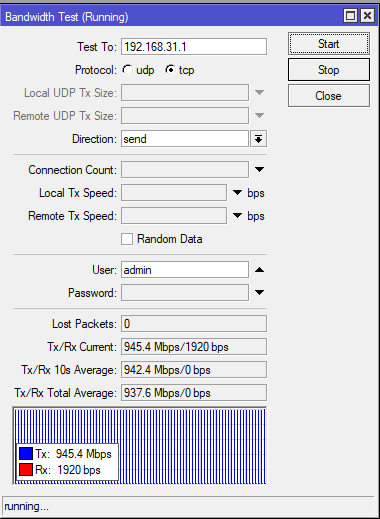Stop the running bandwidth test

point(329,70)
